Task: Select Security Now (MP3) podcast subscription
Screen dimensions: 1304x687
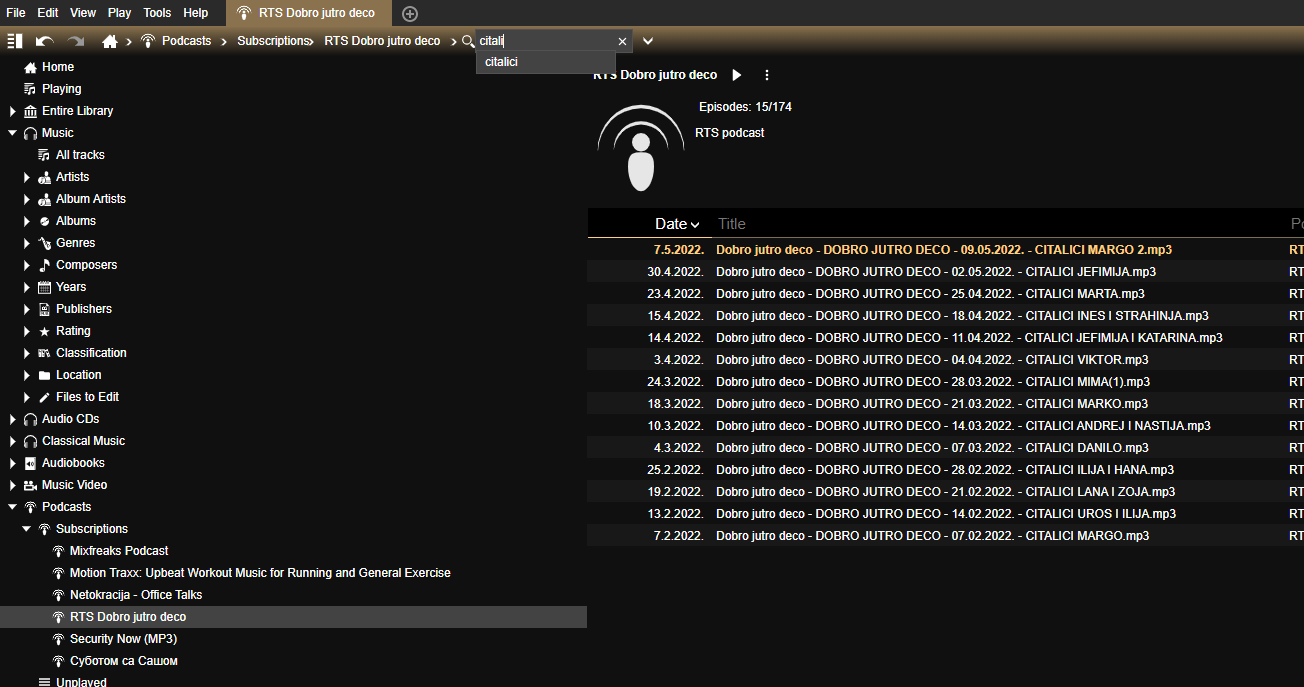Action: tap(123, 639)
